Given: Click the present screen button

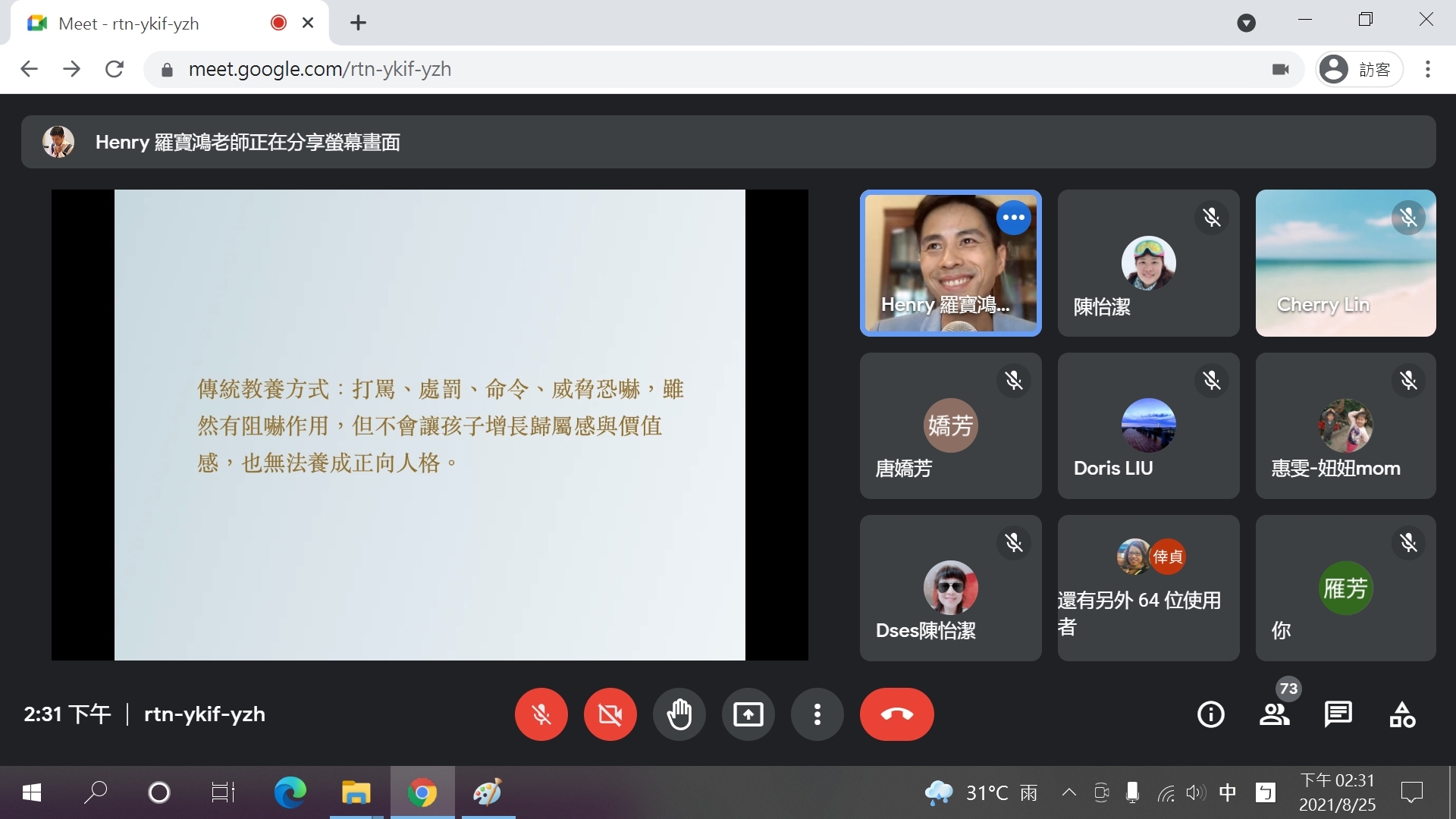Looking at the screenshot, I should 748,714.
